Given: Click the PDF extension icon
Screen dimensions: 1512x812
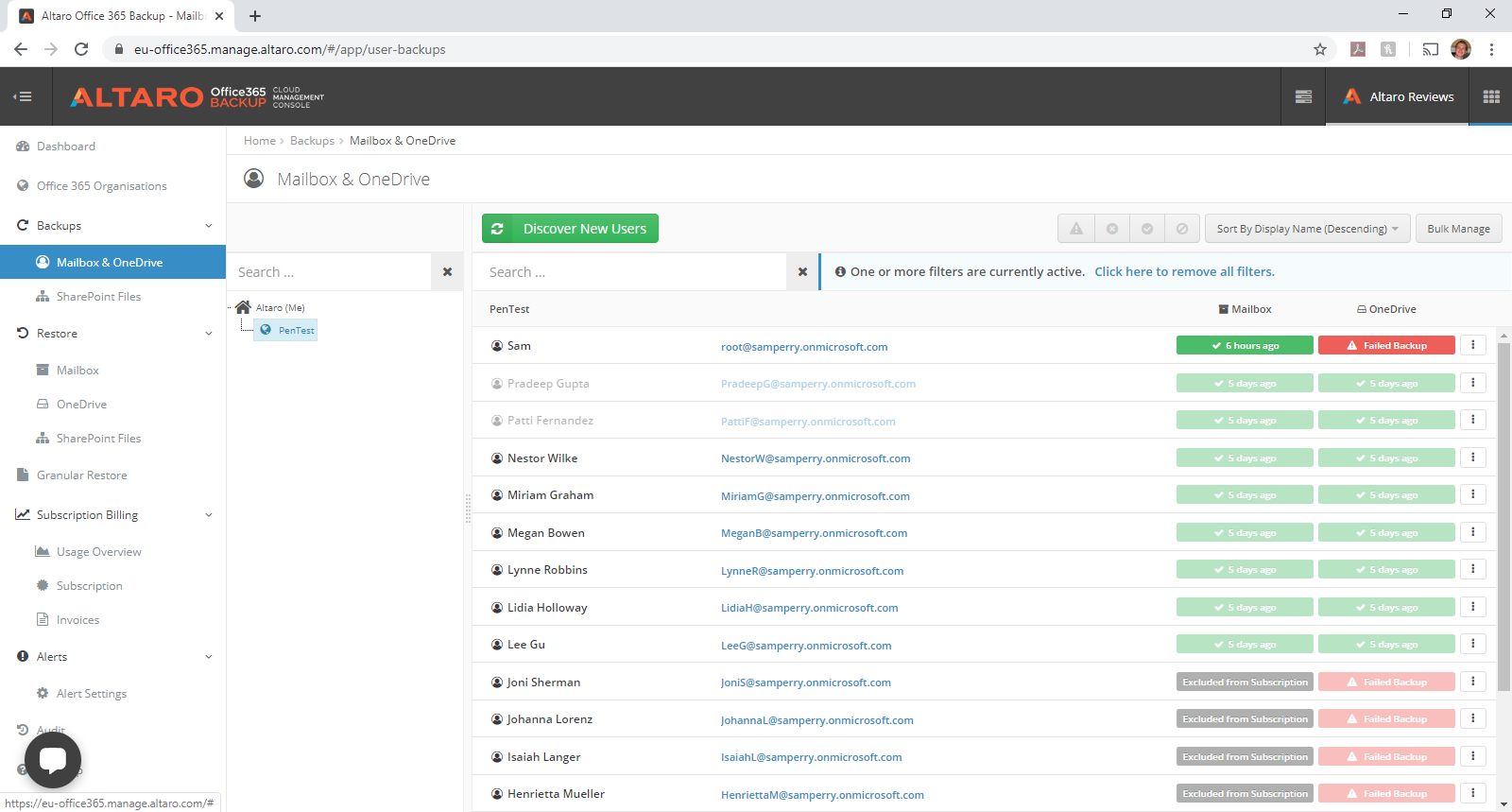Looking at the screenshot, I should [1358, 49].
